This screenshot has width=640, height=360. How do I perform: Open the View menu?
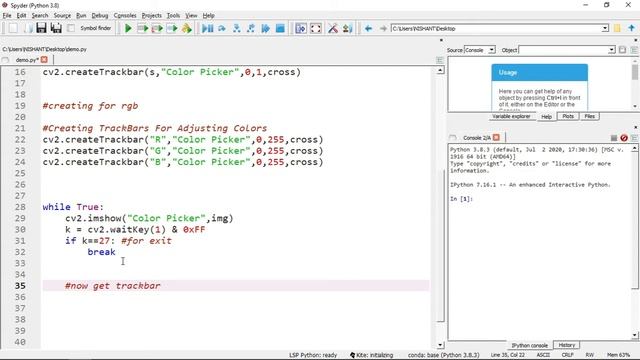pos(191,16)
